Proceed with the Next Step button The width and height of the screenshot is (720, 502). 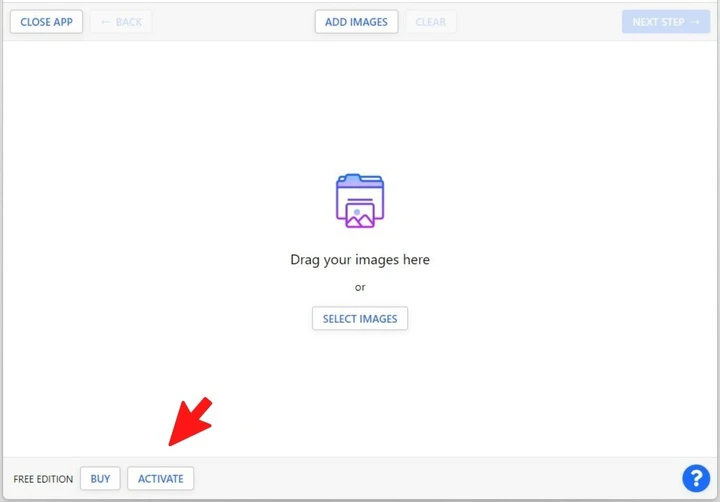point(666,22)
